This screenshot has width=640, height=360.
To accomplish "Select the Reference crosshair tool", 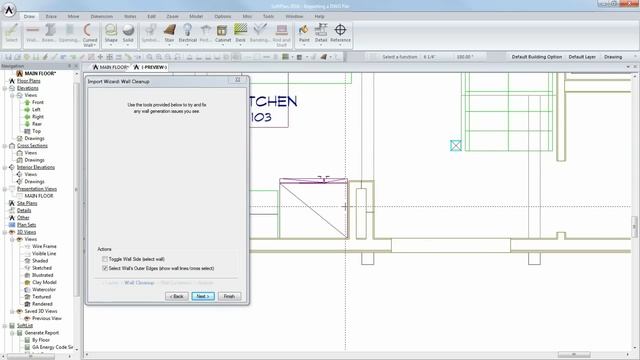I will coord(340,33).
